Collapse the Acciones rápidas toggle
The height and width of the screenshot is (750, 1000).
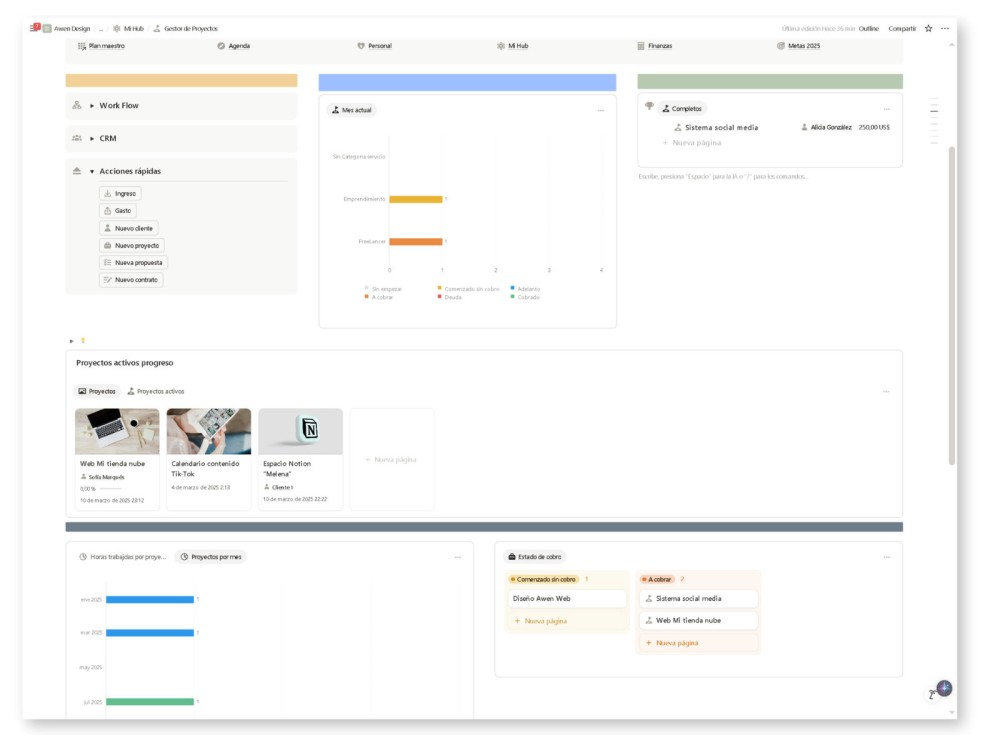[92, 172]
